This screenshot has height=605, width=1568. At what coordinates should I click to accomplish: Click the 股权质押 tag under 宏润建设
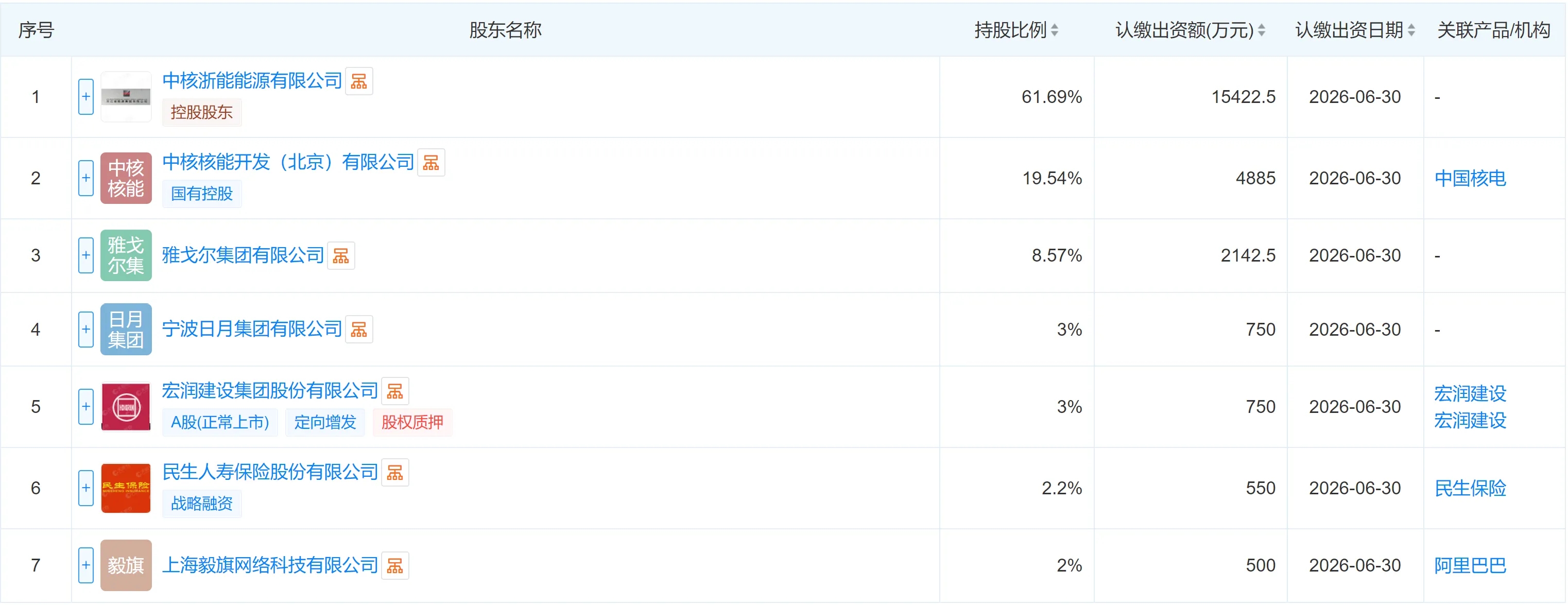pos(412,423)
